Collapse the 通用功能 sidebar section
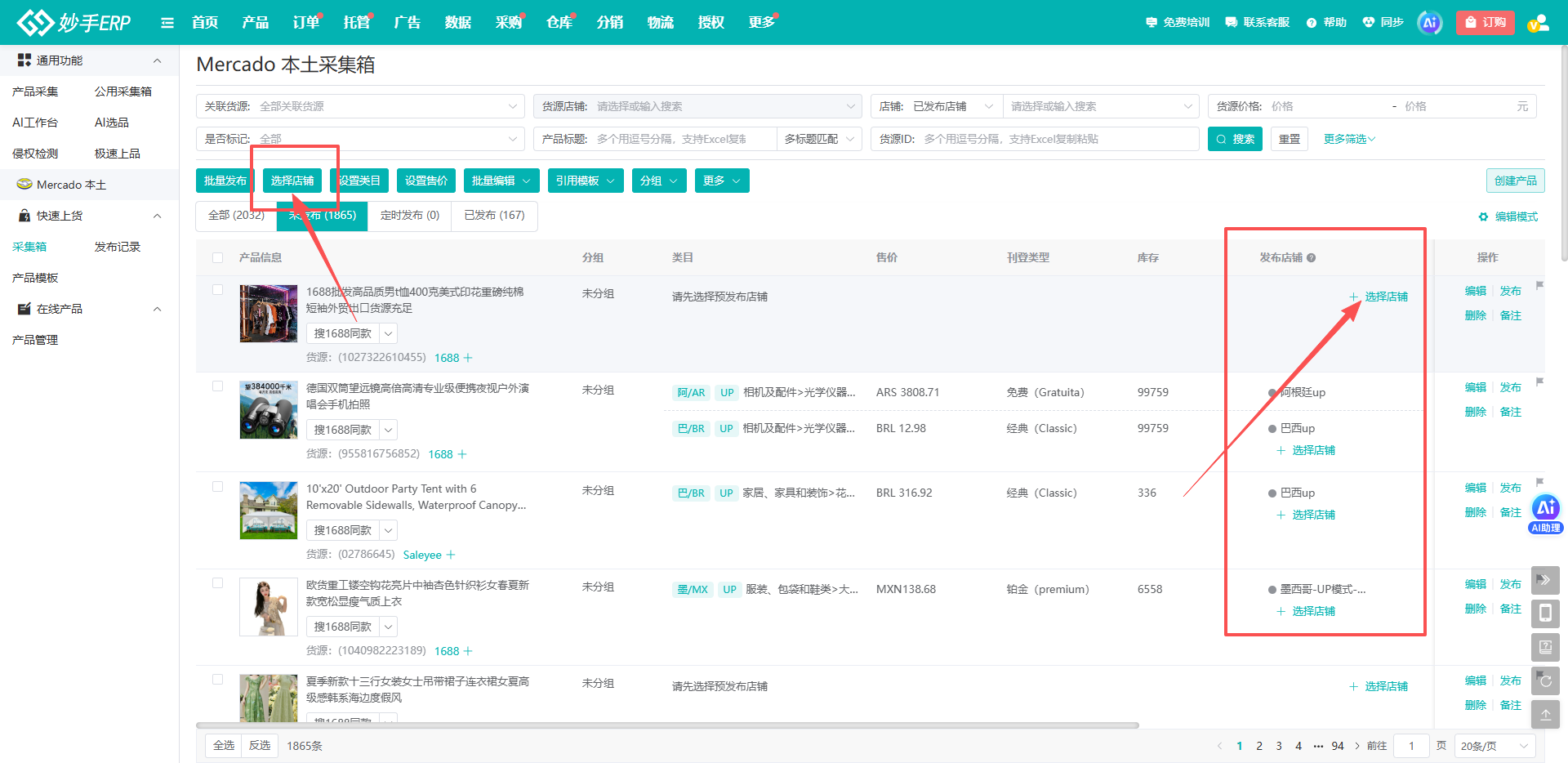Screen dimensions: 1568x763 (158, 60)
